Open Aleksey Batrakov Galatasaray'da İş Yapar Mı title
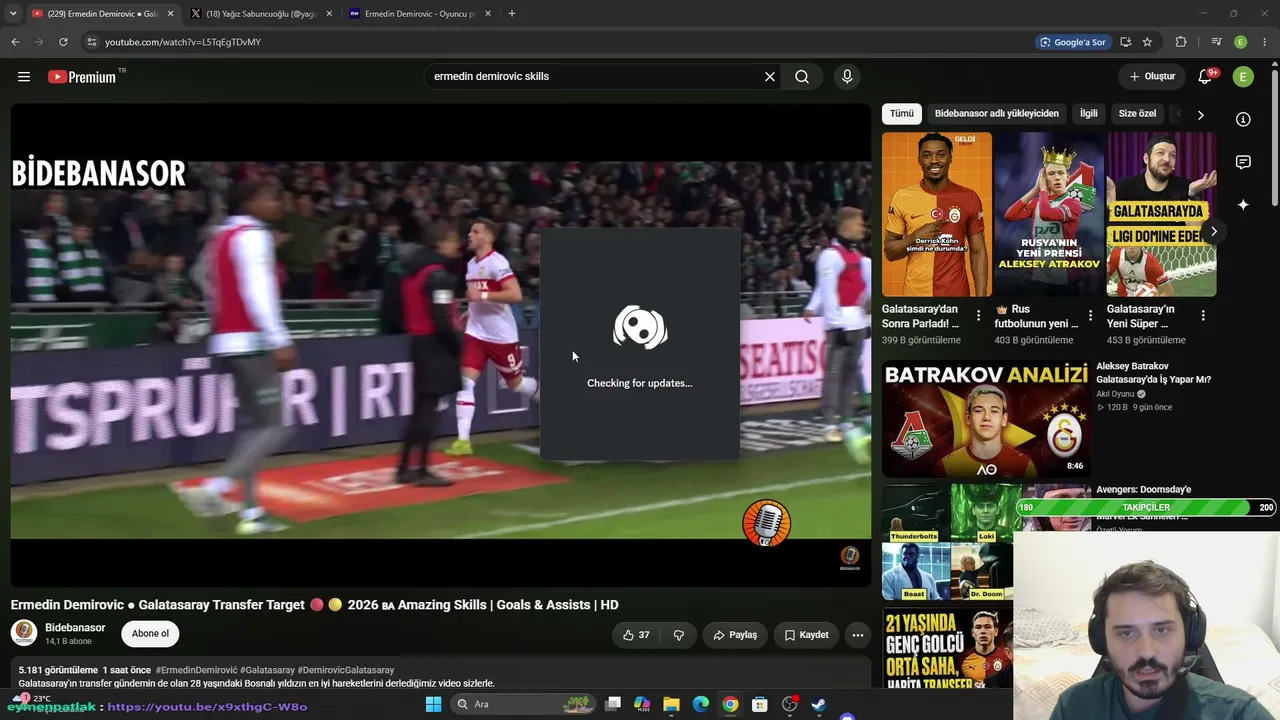Screen dimensions: 1280x720 coord(1153,373)
